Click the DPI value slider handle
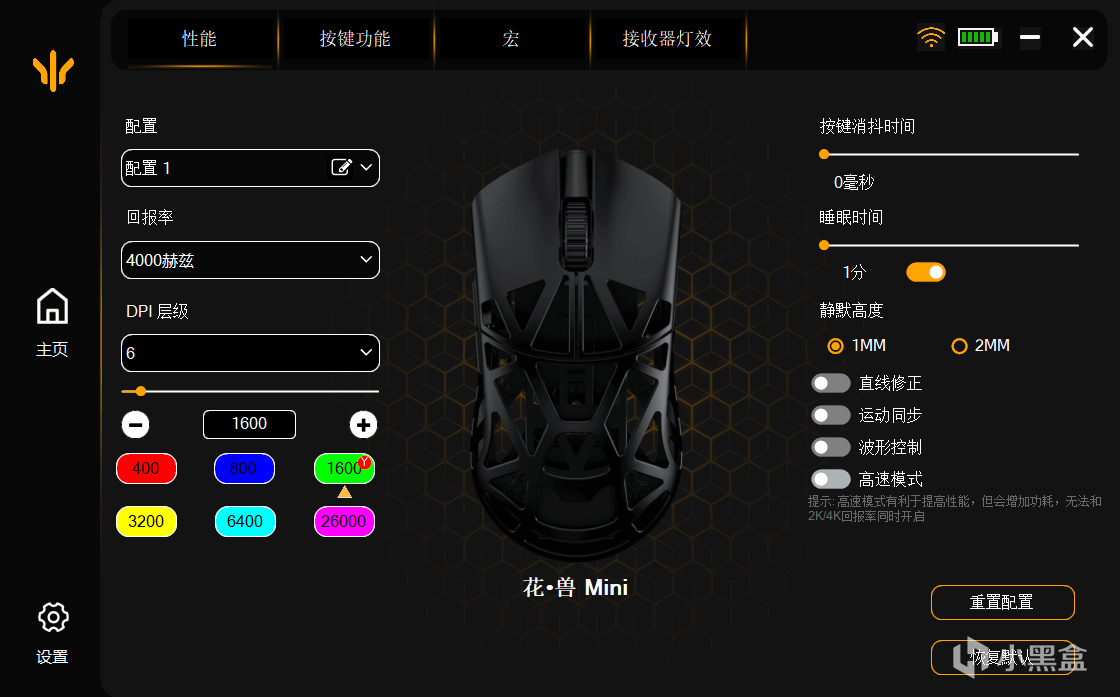This screenshot has width=1120, height=697. click(x=141, y=391)
